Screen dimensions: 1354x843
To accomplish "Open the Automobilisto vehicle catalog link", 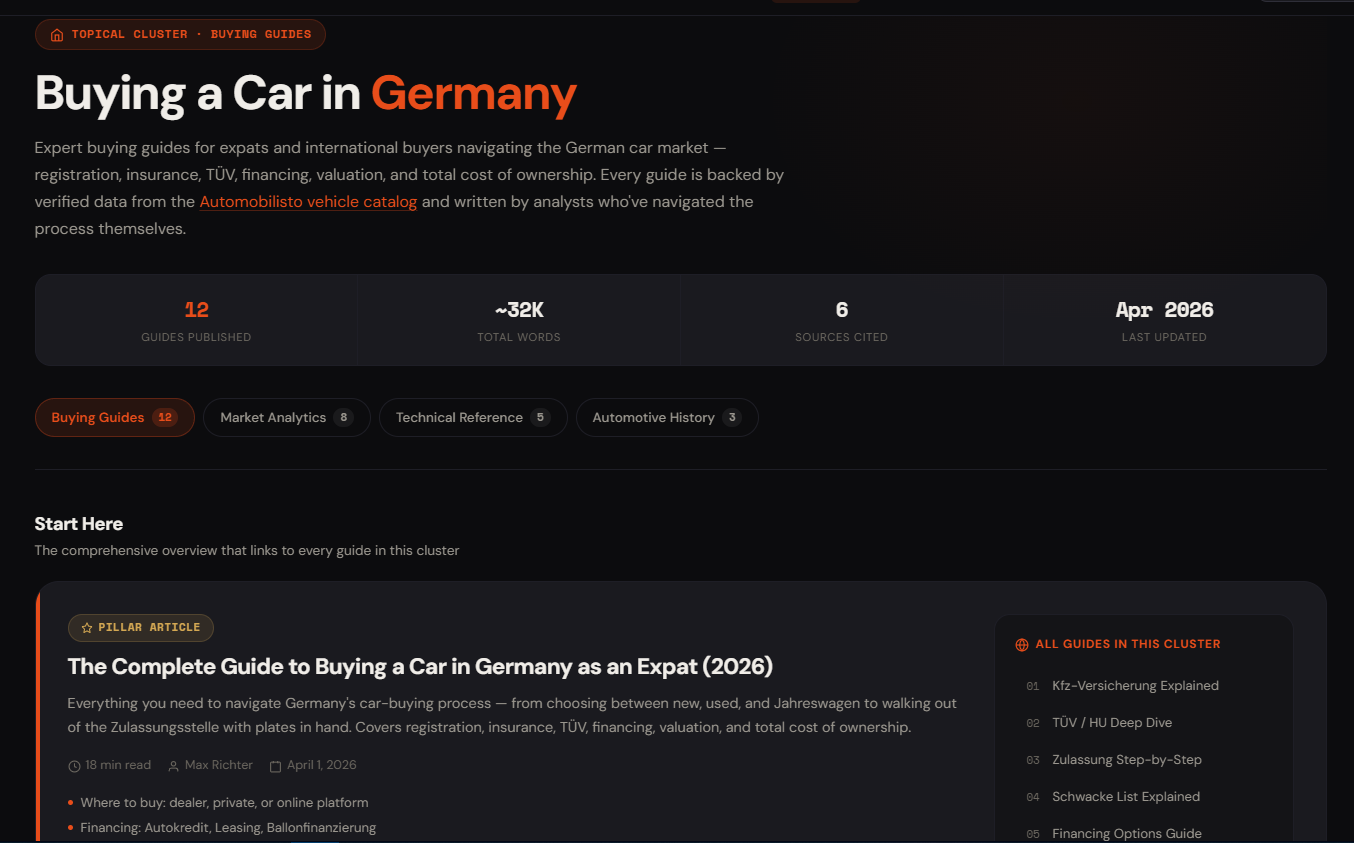I will [308, 202].
